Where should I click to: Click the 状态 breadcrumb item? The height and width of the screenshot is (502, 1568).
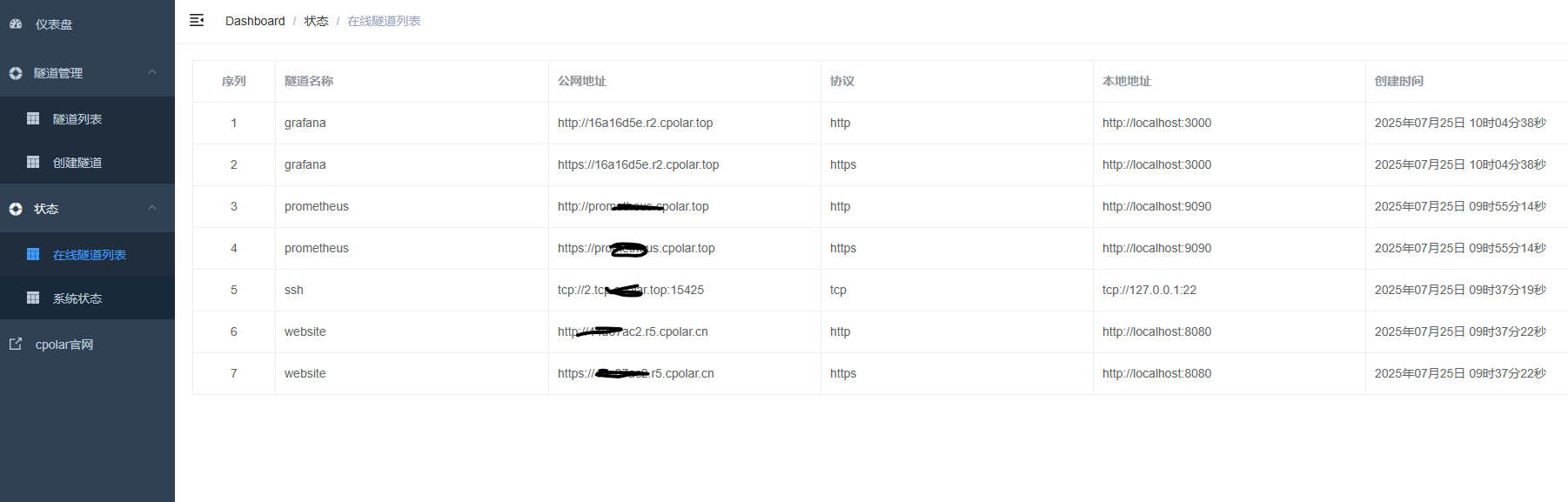point(316,21)
